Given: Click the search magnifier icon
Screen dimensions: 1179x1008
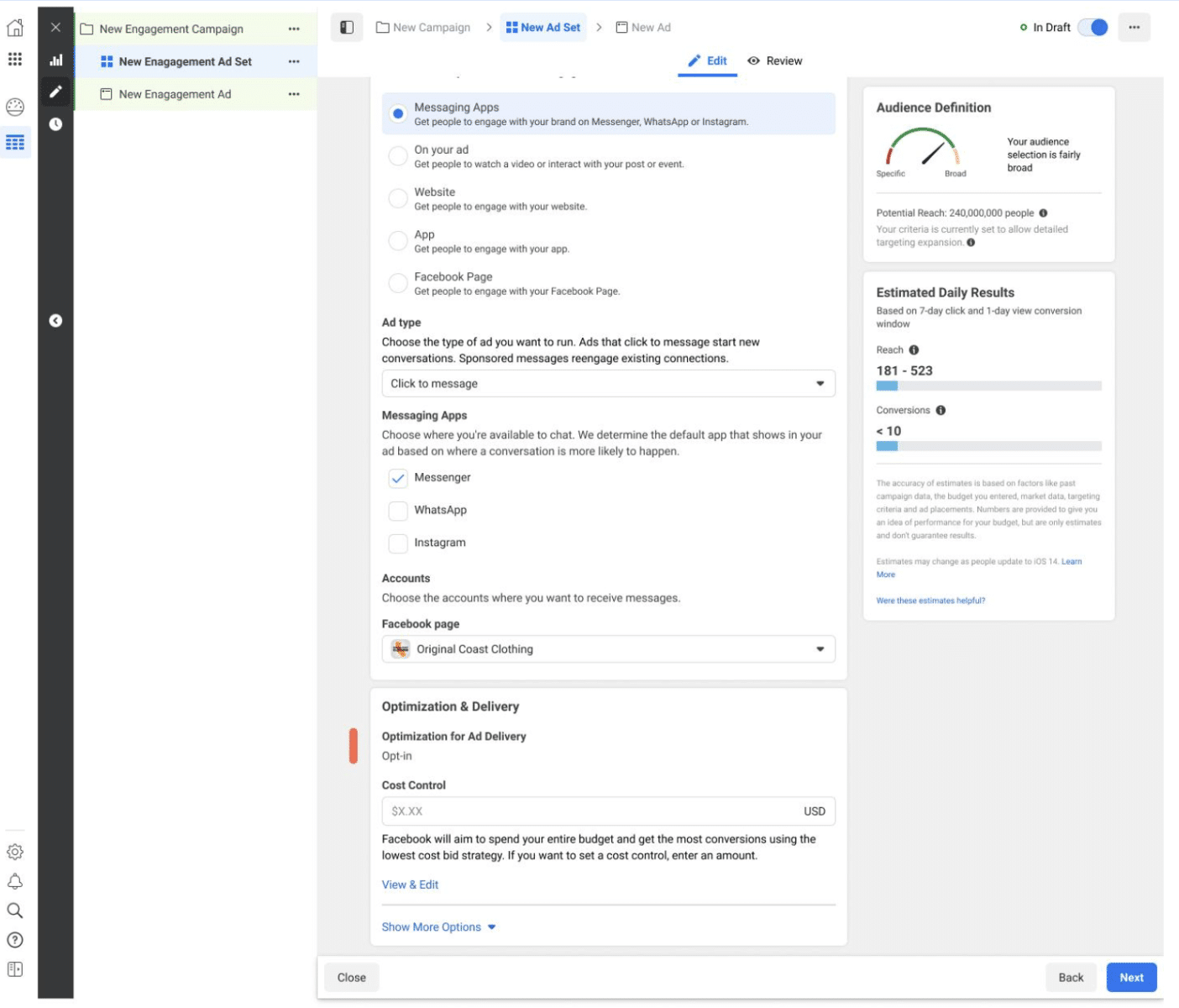Looking at the screenshot, I should 15,911.
